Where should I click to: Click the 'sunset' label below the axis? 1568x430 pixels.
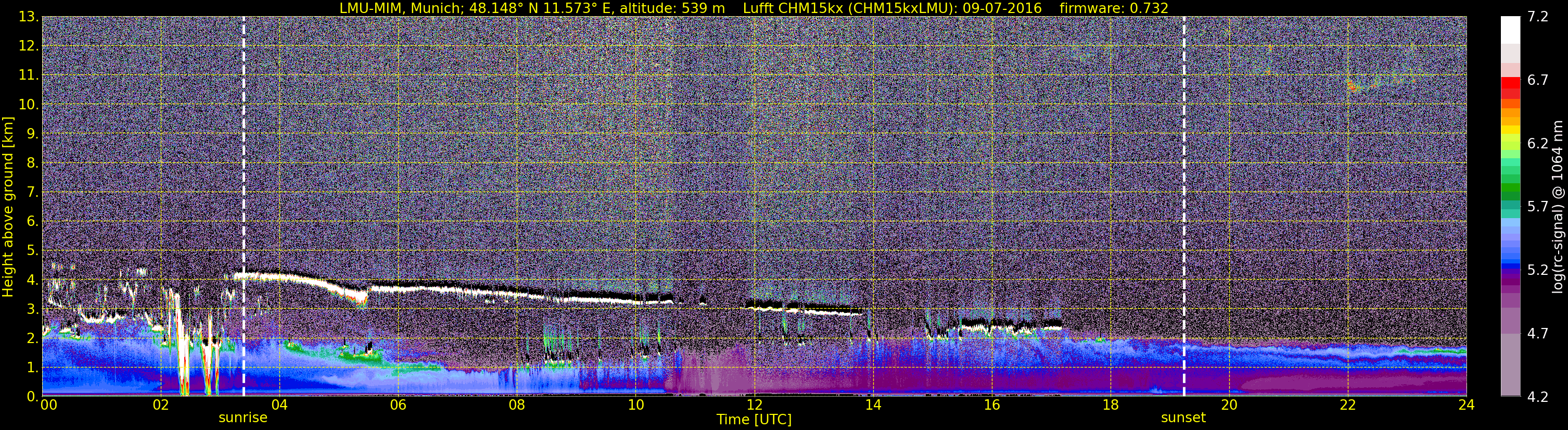tap(1183, 418)
